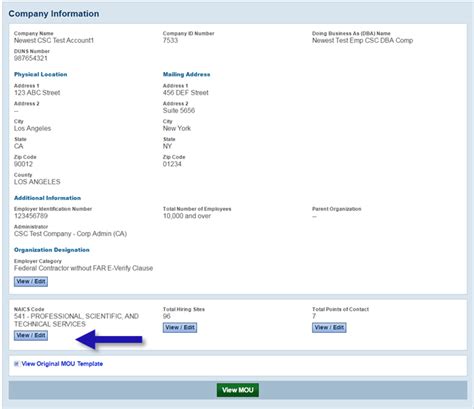474x409 pixels.
Task: Select the Company ID Number value 7533
Action: click(170, 40)
